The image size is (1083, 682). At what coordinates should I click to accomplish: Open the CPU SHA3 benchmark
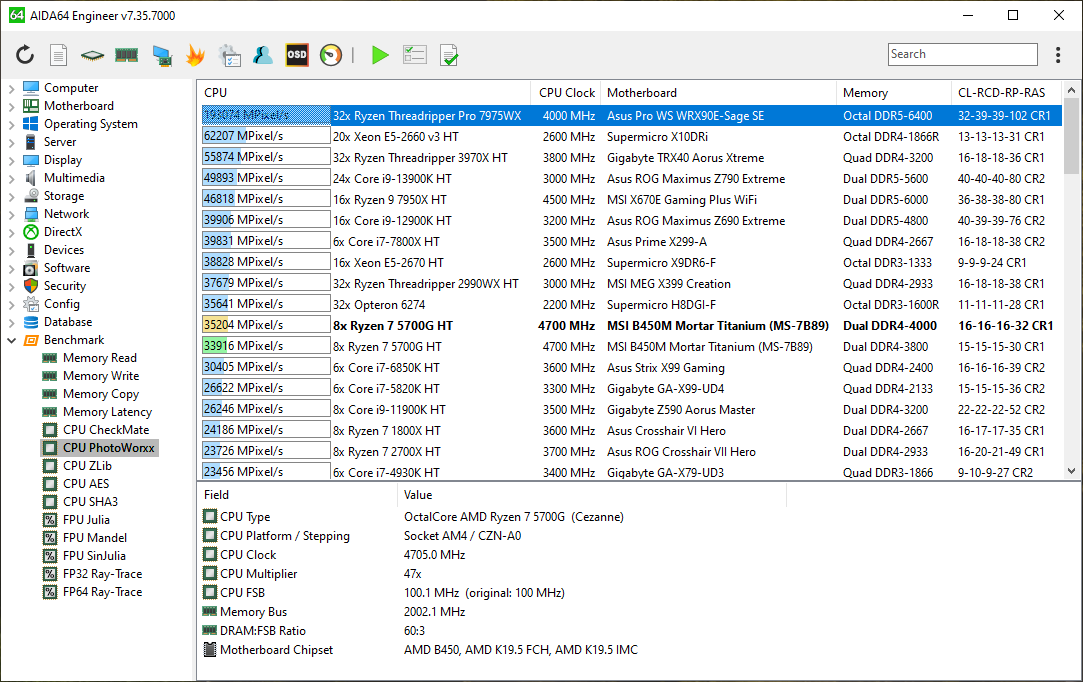90,501
